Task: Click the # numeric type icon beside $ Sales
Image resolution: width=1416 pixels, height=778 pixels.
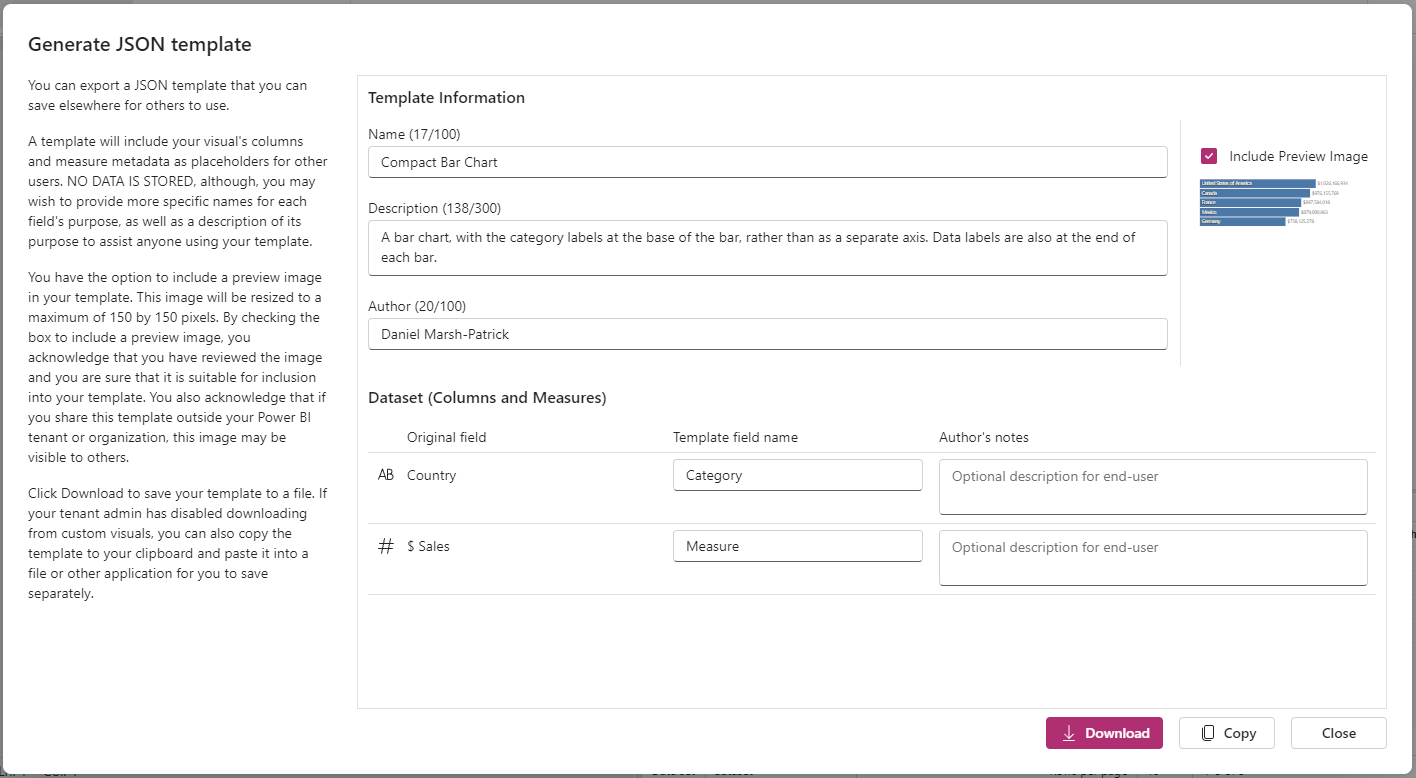Action: click(386, 546)
